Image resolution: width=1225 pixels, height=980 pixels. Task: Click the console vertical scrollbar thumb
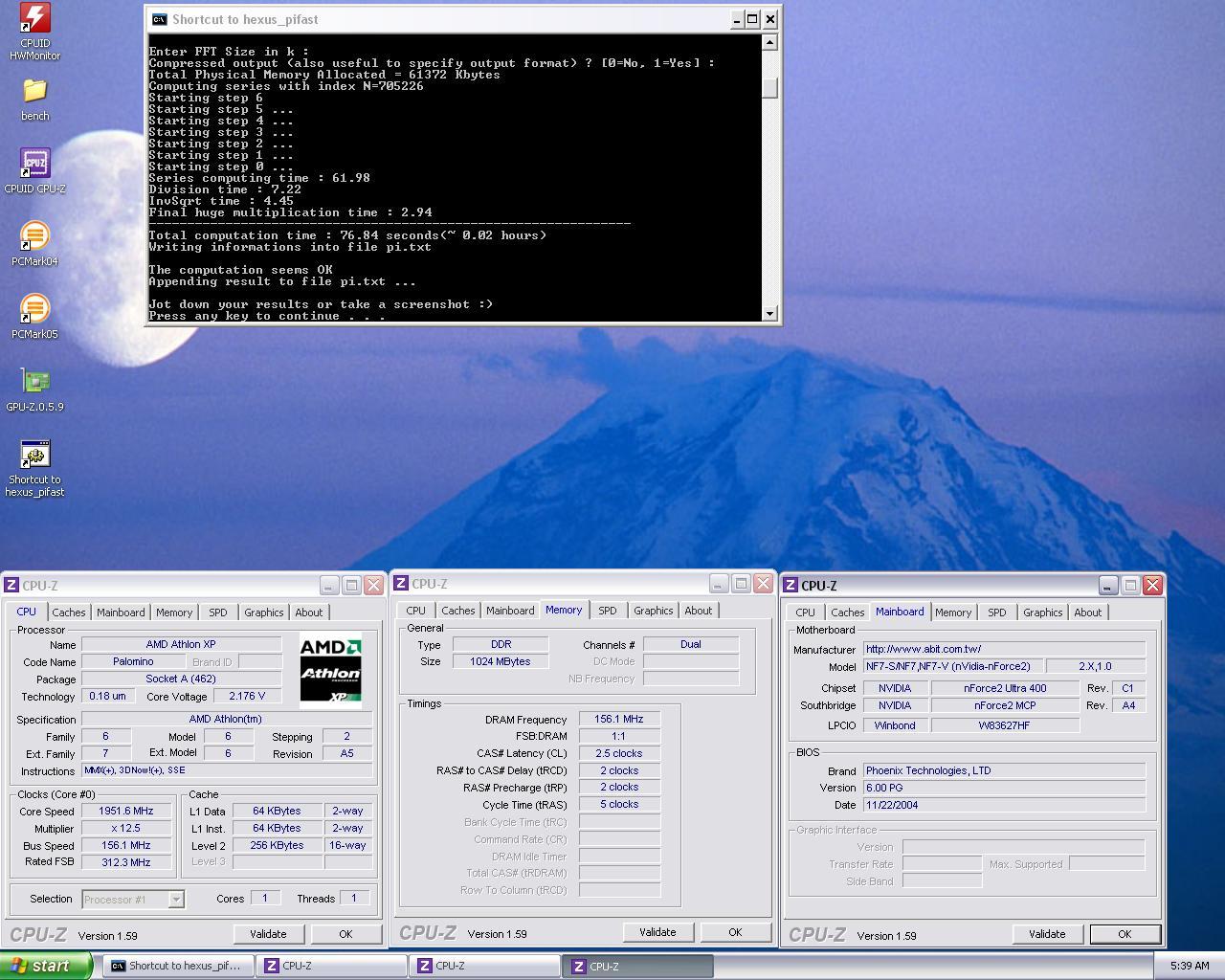coord(769,88)
